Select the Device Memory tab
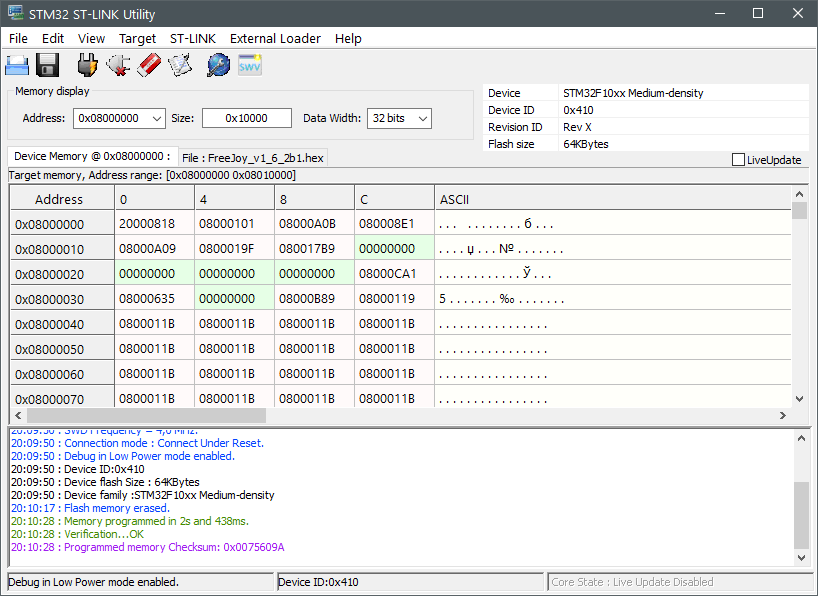The image size is (818, 596). click(x=91, y=157)
